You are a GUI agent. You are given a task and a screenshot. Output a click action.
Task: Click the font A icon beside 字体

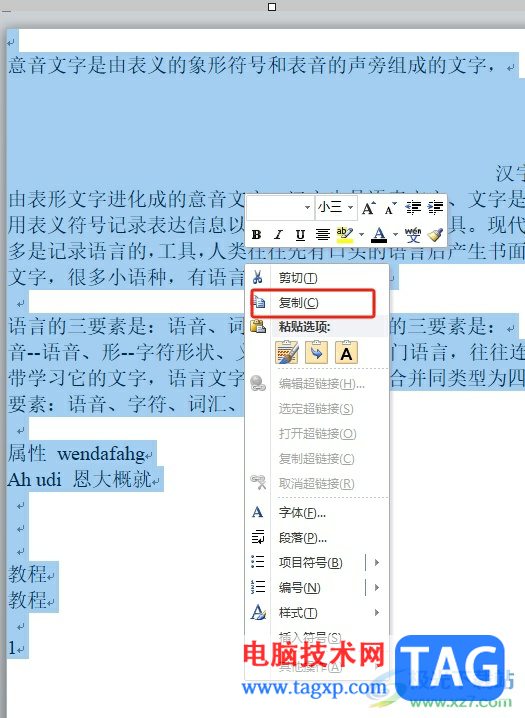click(x=257, y=512)
